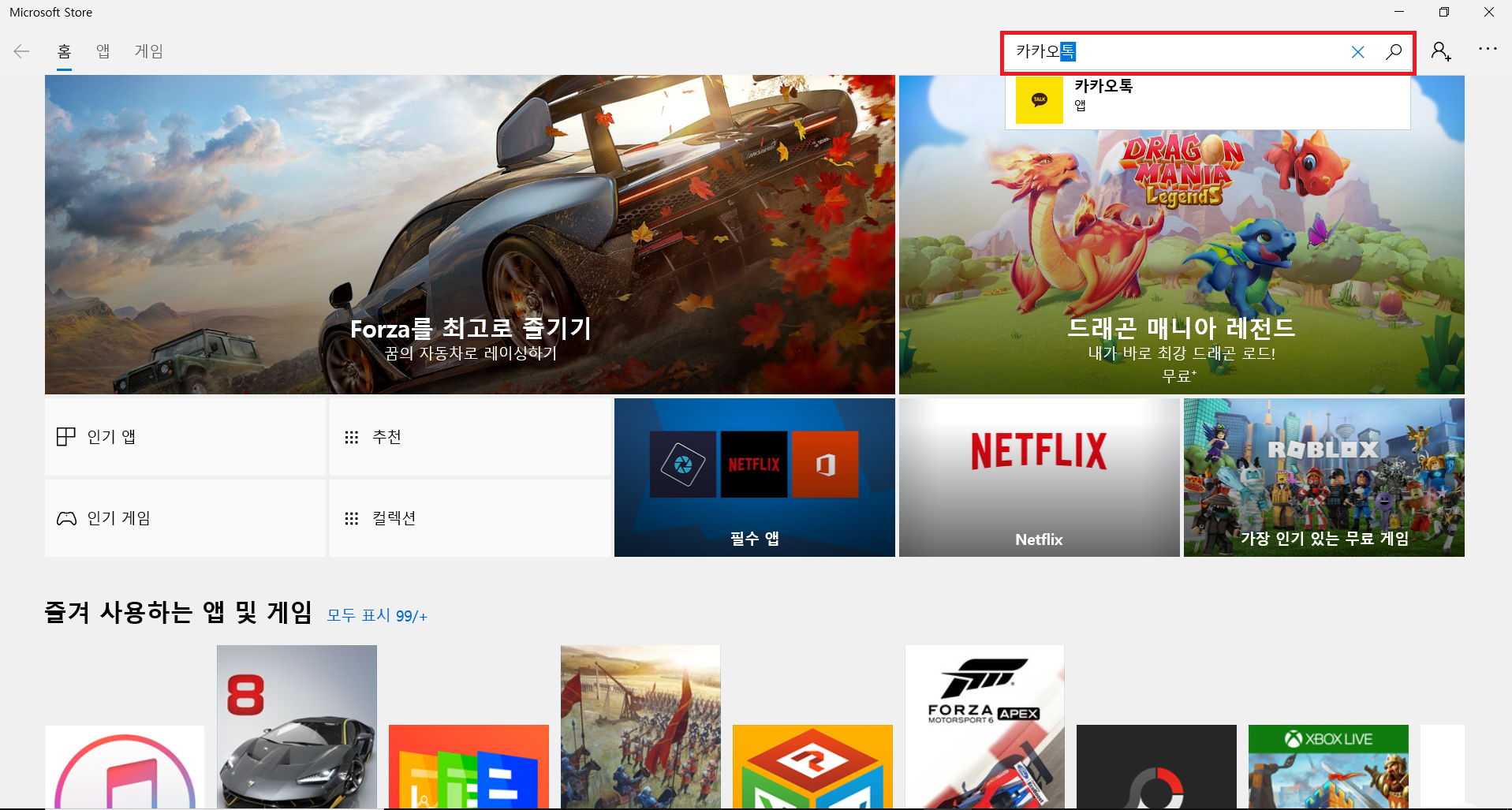This screenshot has width=1512, height=810.
Task: Click the 인기 게임 gamepad icon
Action: pyautogui.click(x=66, y=518)
